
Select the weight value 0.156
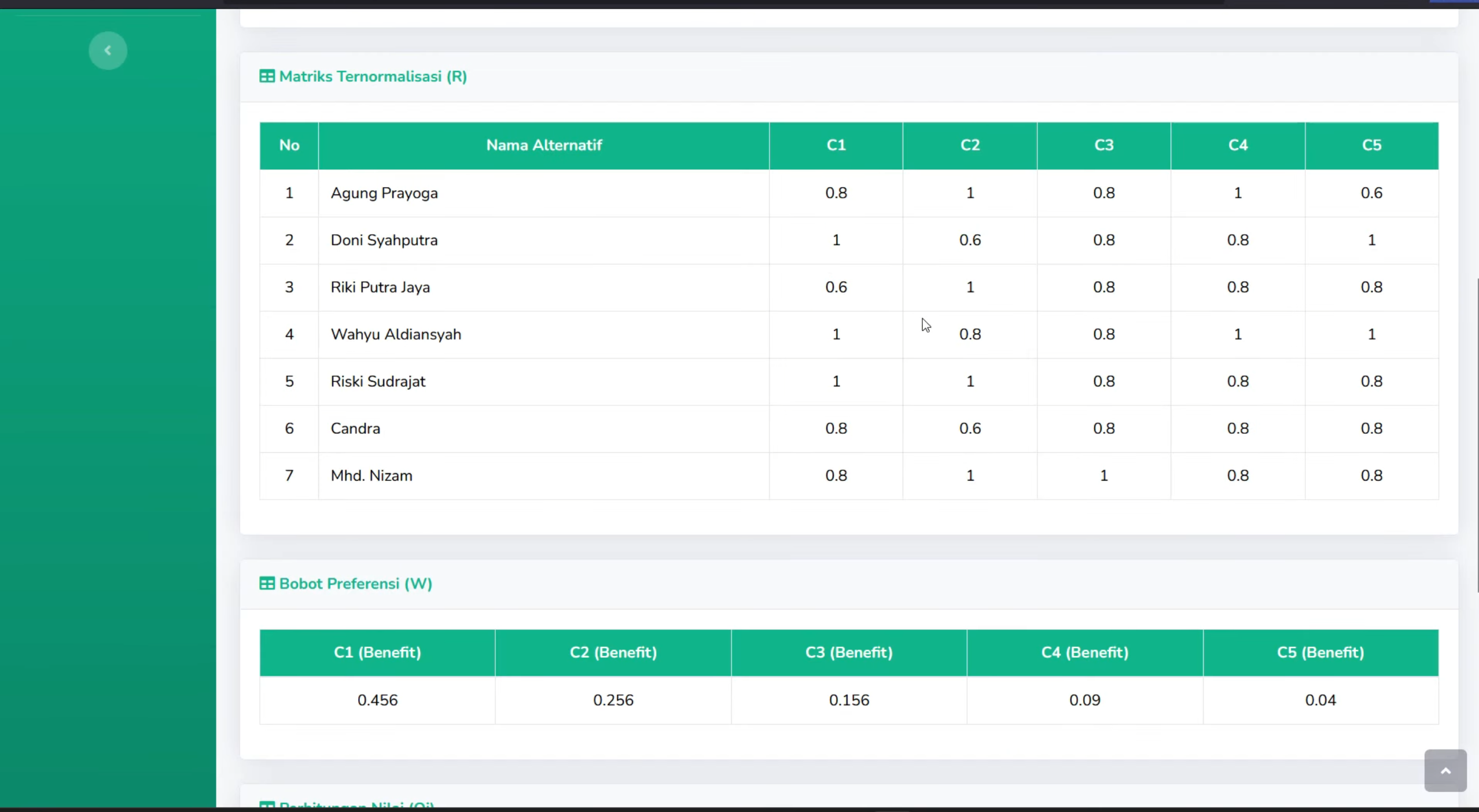(x=849, y=700)
